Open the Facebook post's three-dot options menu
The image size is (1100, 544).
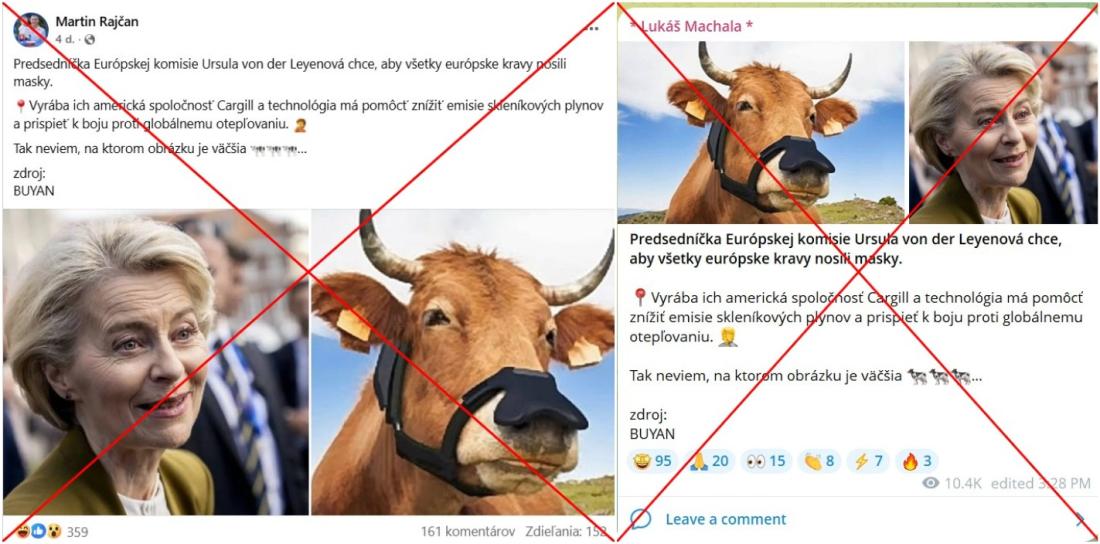(591, 29)
